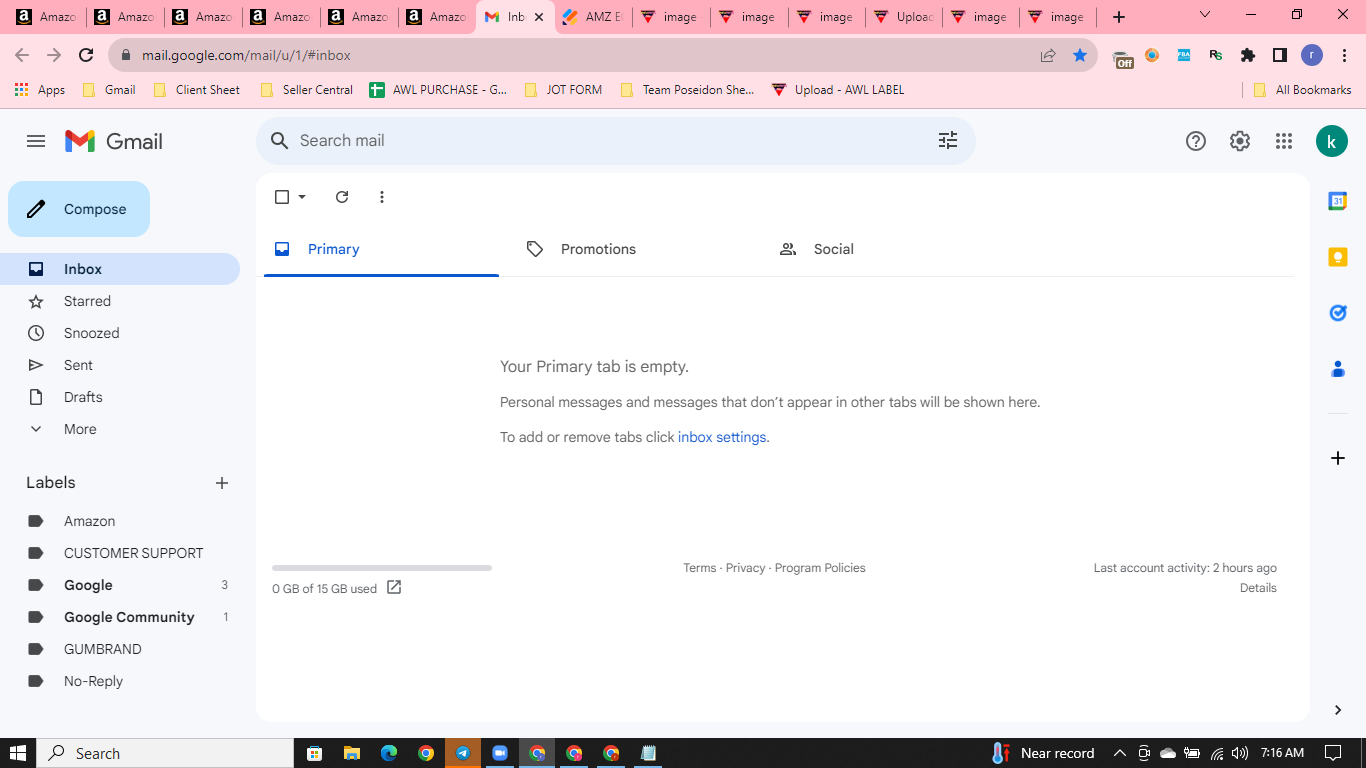Show hidden system tray icons chevron

tap(1119, 753)
